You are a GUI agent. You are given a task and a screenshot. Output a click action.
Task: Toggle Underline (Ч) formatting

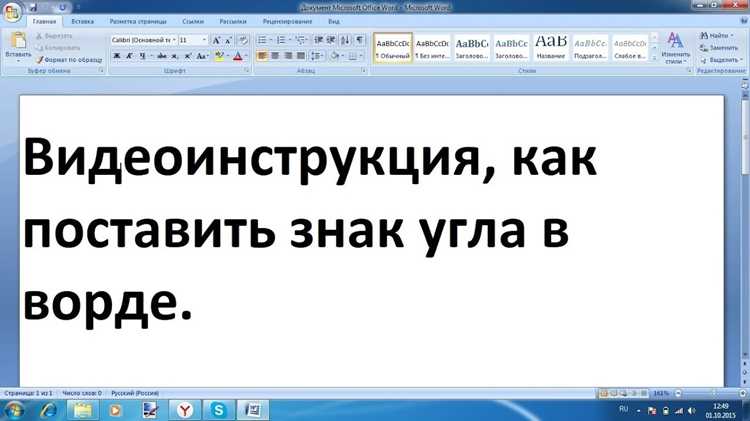tap(142, 56)
